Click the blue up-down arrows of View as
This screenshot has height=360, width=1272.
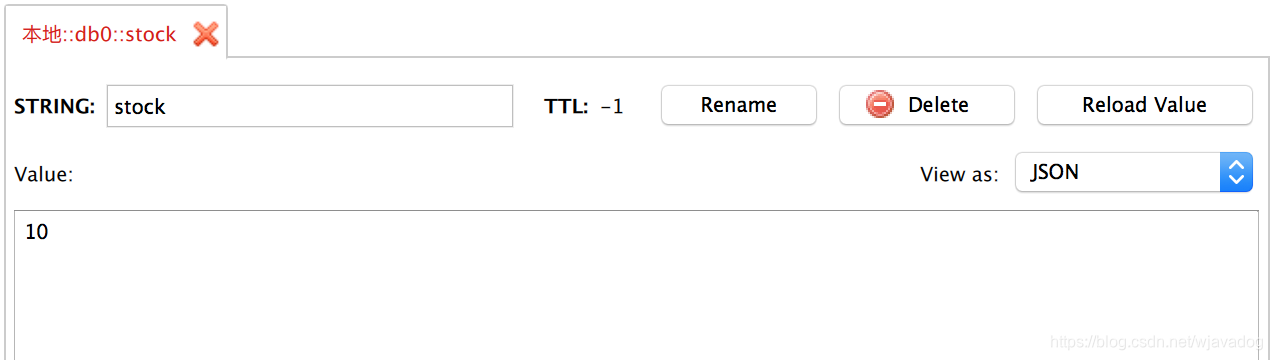pos(1237,172)
